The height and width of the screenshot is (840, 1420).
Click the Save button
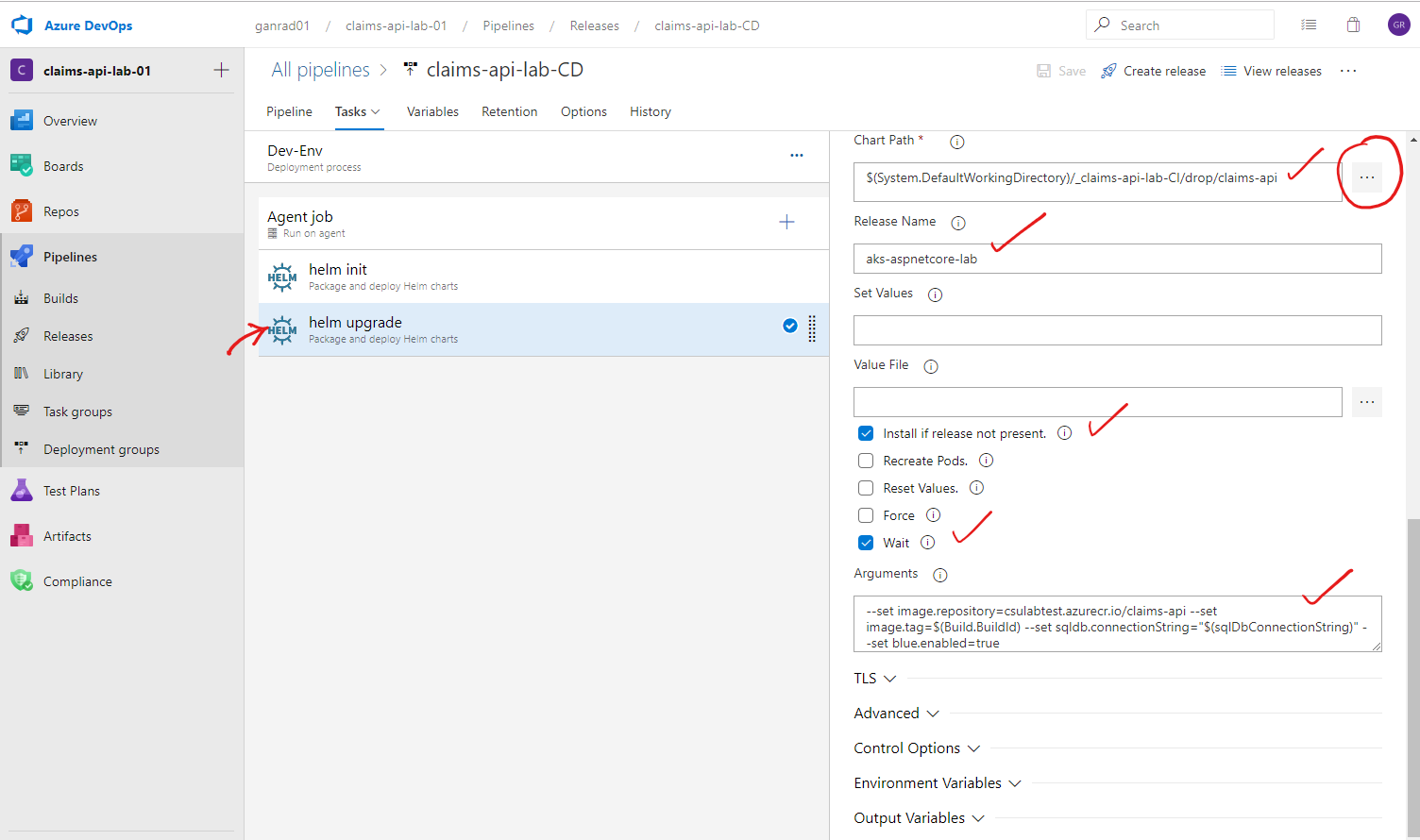click(x=1061, y=71)
